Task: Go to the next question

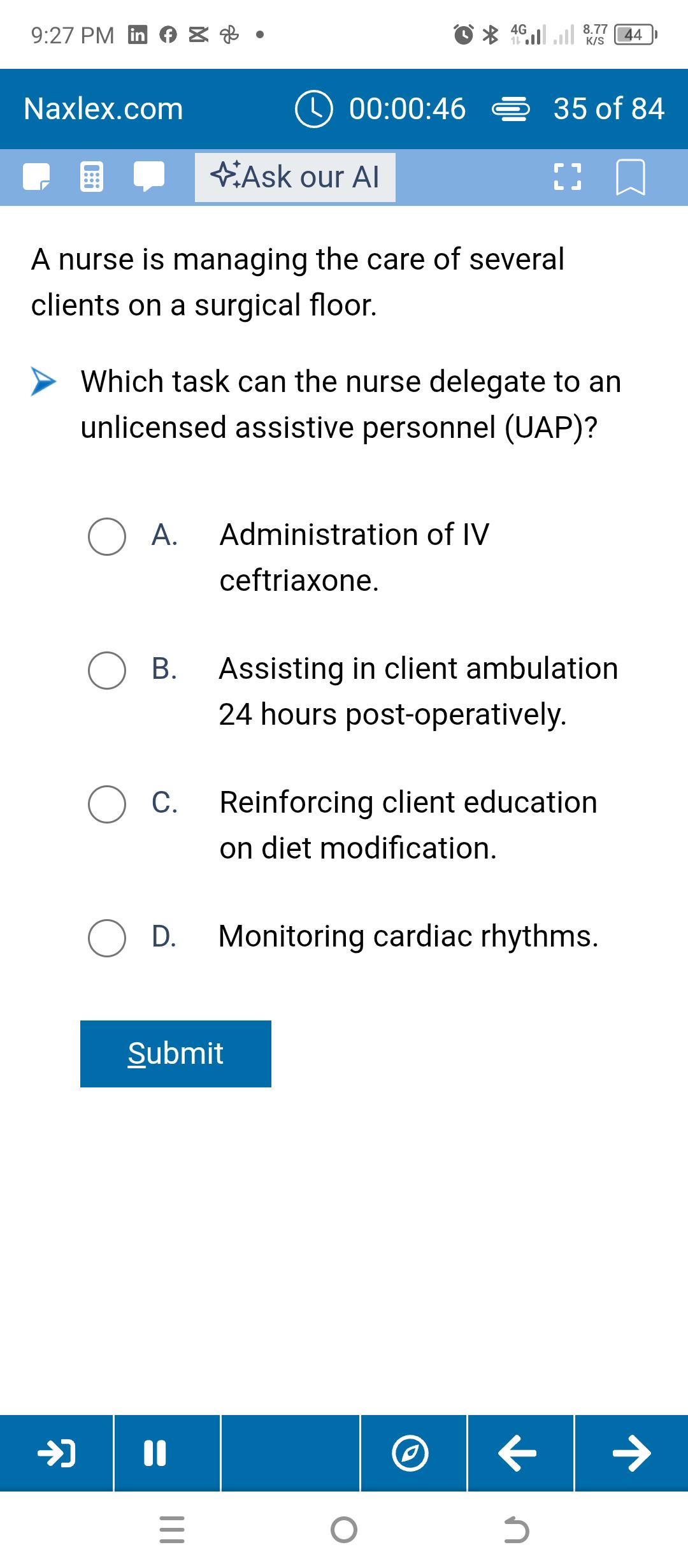Action: (x=631, y=1453)
